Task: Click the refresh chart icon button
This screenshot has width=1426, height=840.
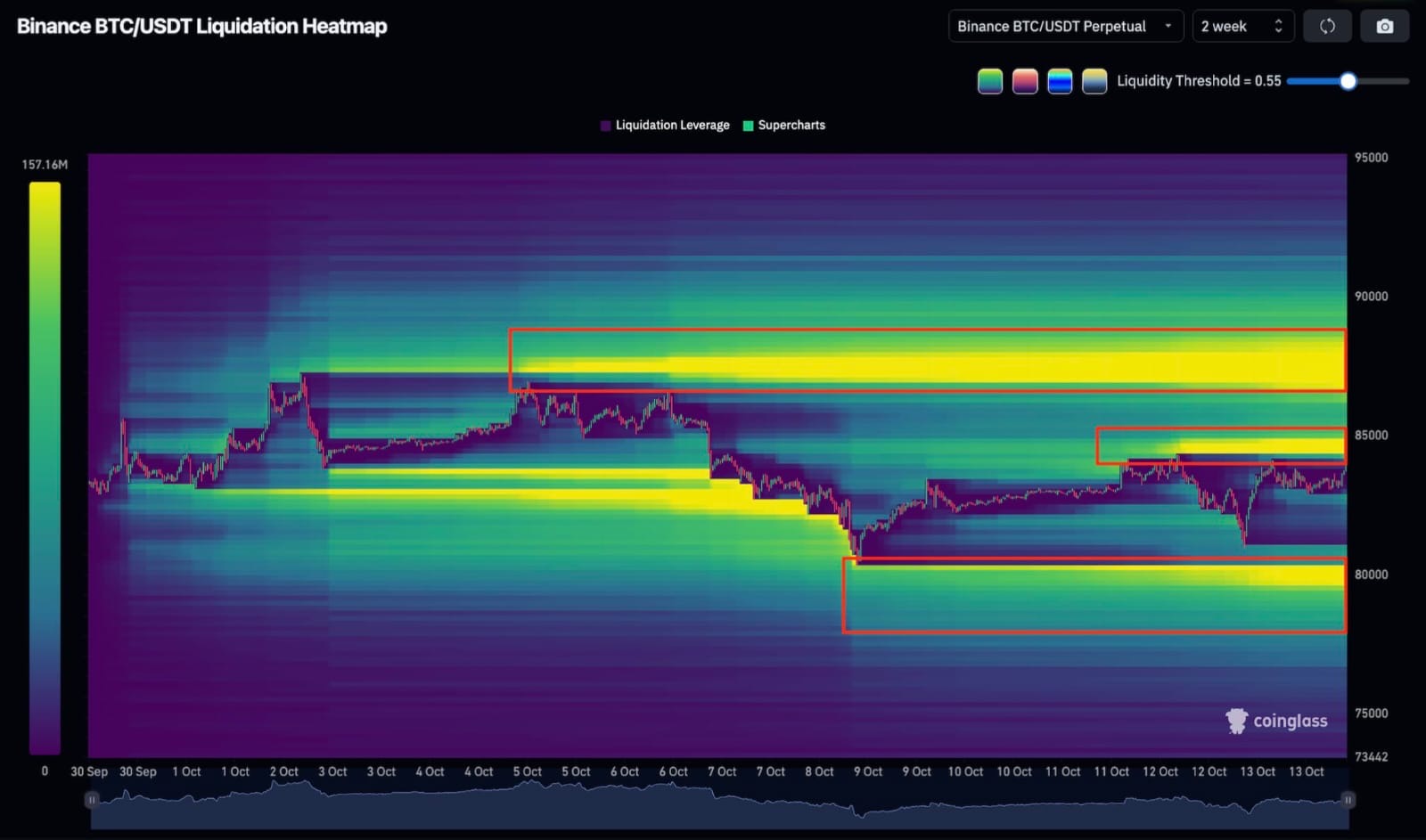Action: pyautogui.click(x=1327, y=27)
